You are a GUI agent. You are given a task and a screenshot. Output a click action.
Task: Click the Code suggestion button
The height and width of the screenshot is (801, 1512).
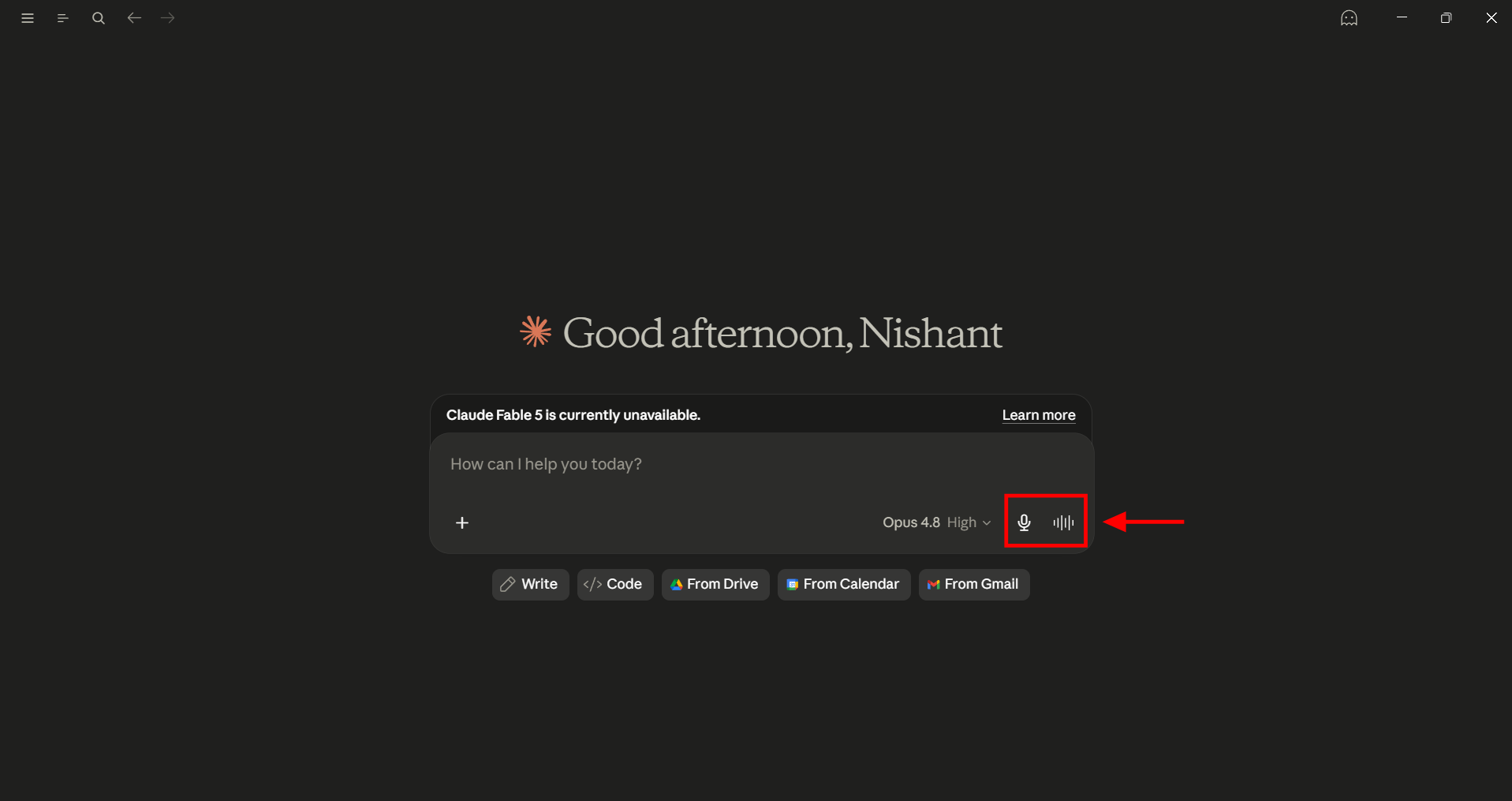[x=615, y=585]
